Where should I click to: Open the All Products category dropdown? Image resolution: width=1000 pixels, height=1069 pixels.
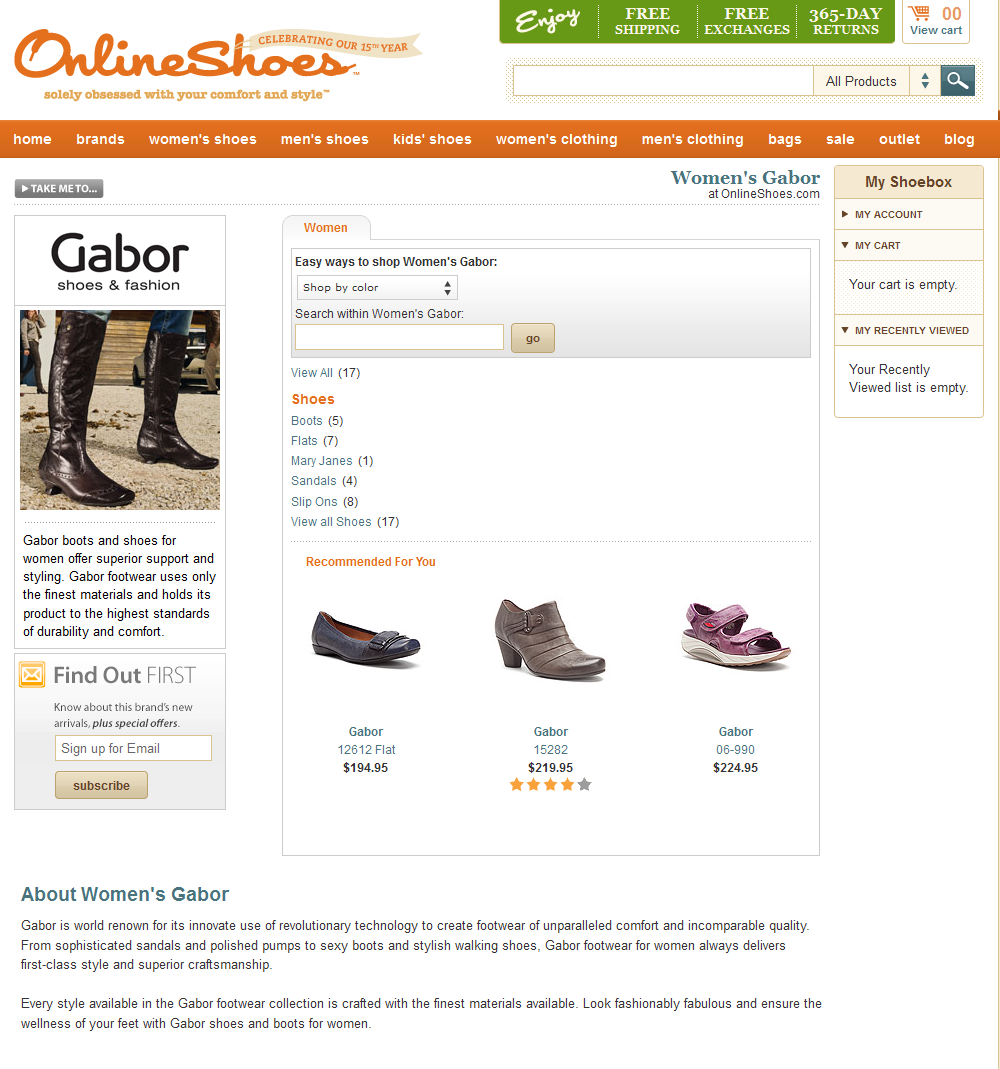[877, 81]
